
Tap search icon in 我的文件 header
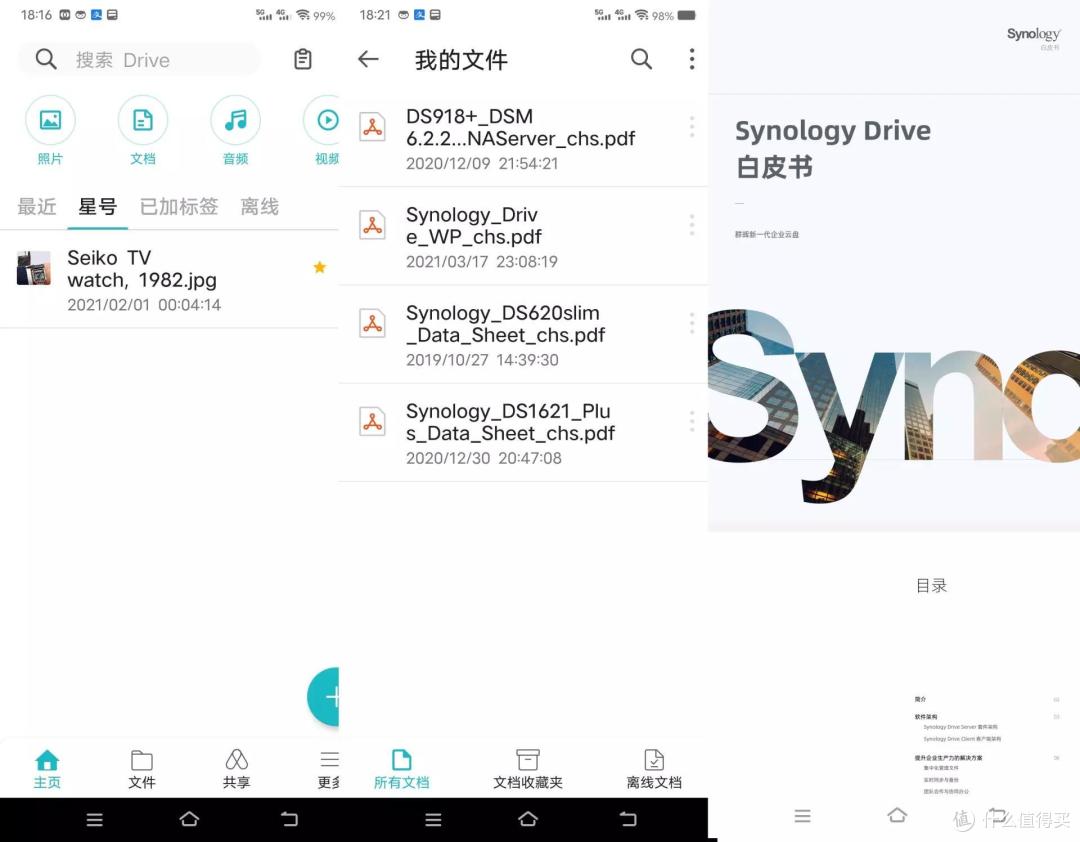pyautogui.click(x=641, y=59)
